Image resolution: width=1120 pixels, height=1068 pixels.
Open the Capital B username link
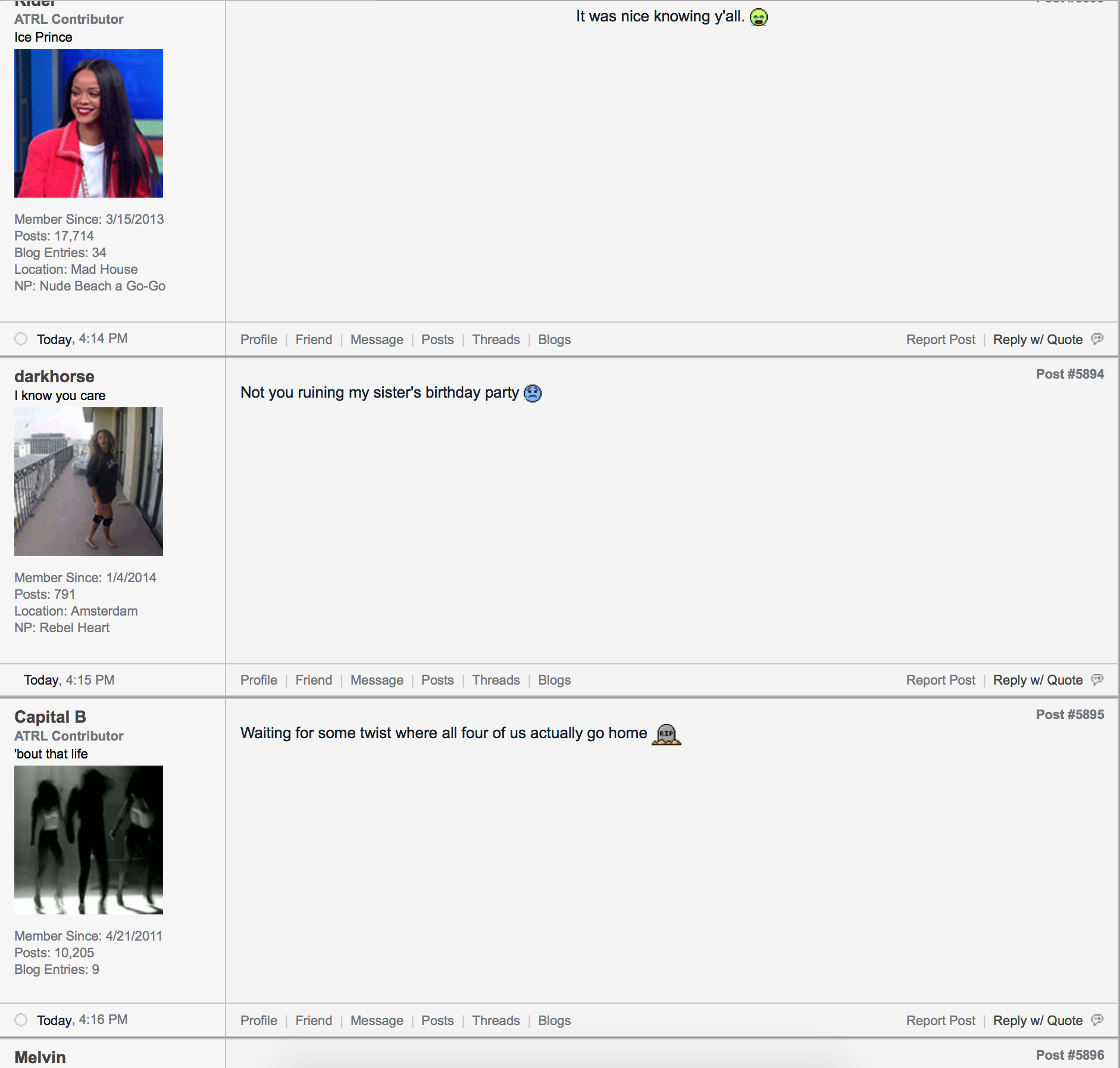[50, 717]
